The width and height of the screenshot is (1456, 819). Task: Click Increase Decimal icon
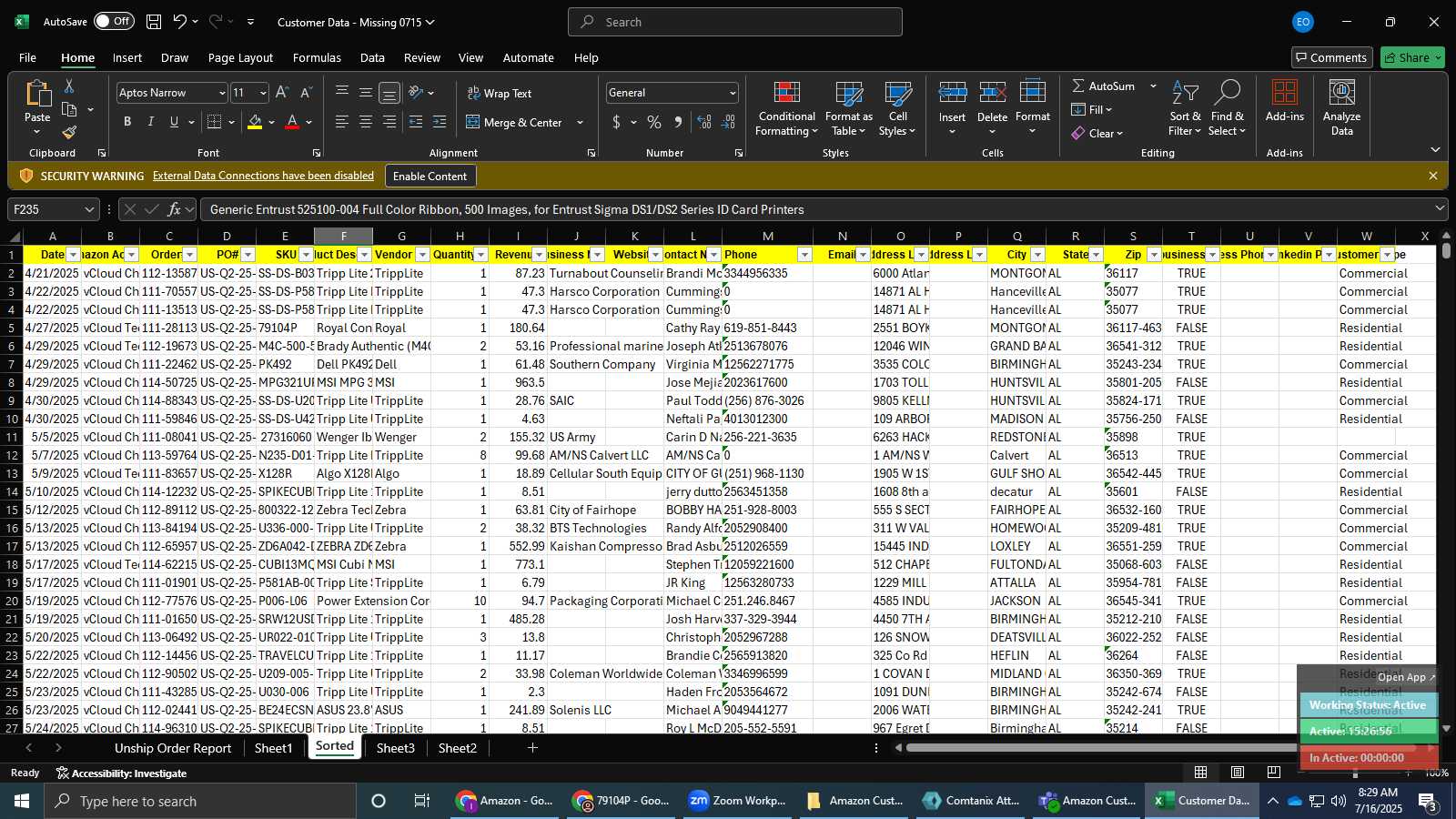pos(704,122)
